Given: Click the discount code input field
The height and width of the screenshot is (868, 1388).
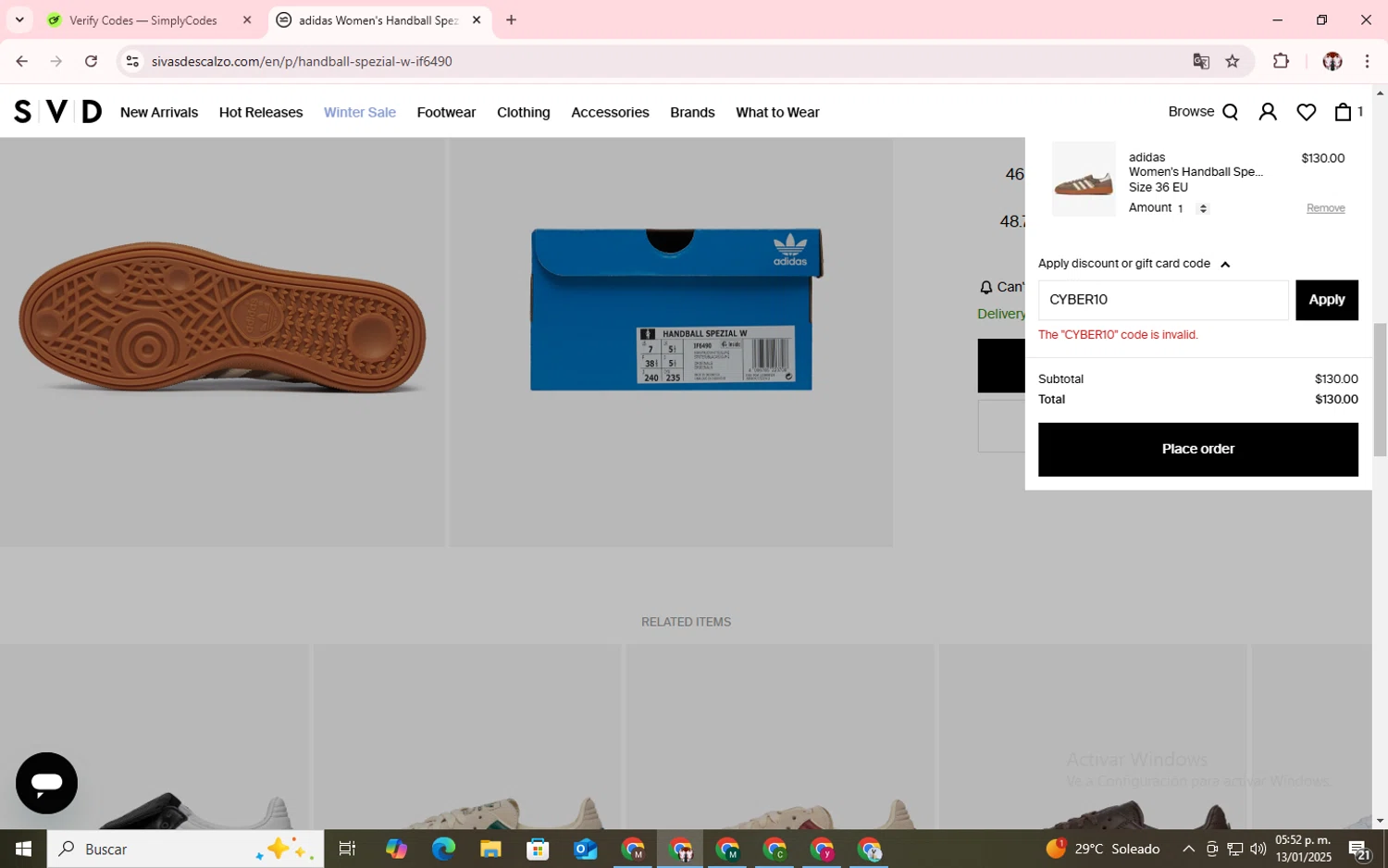Looking at the screenshot, I should 1163,300.
